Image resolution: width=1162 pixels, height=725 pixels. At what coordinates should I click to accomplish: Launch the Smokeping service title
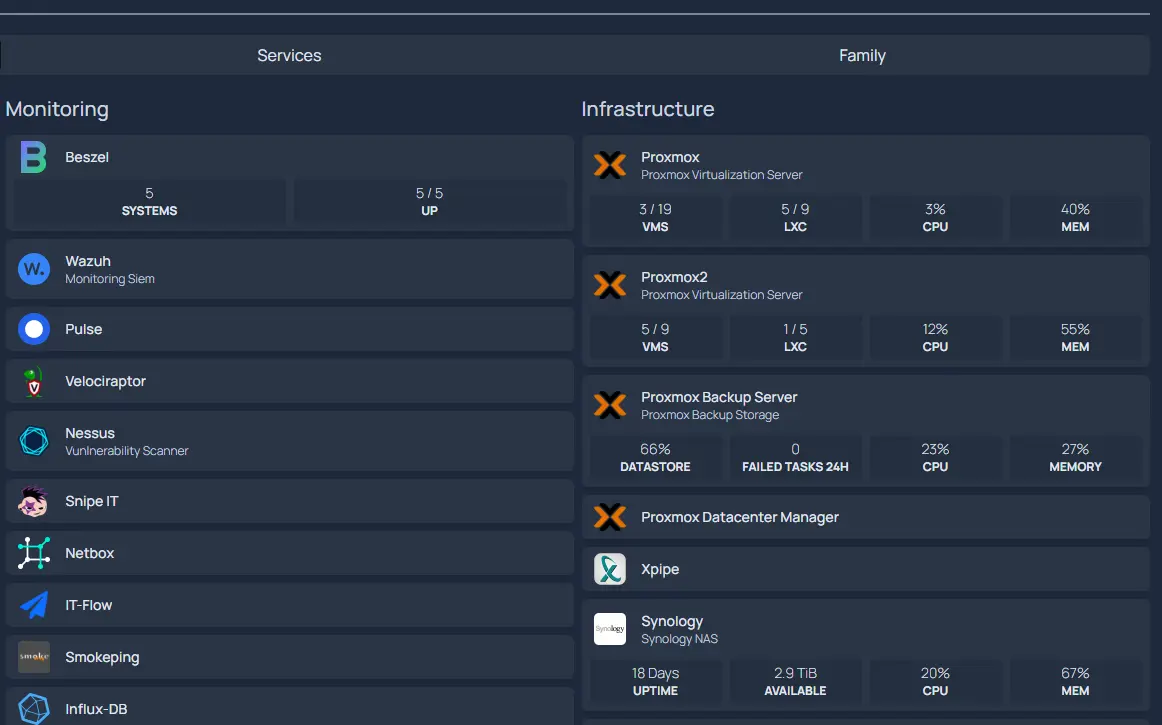pos(102,657)
